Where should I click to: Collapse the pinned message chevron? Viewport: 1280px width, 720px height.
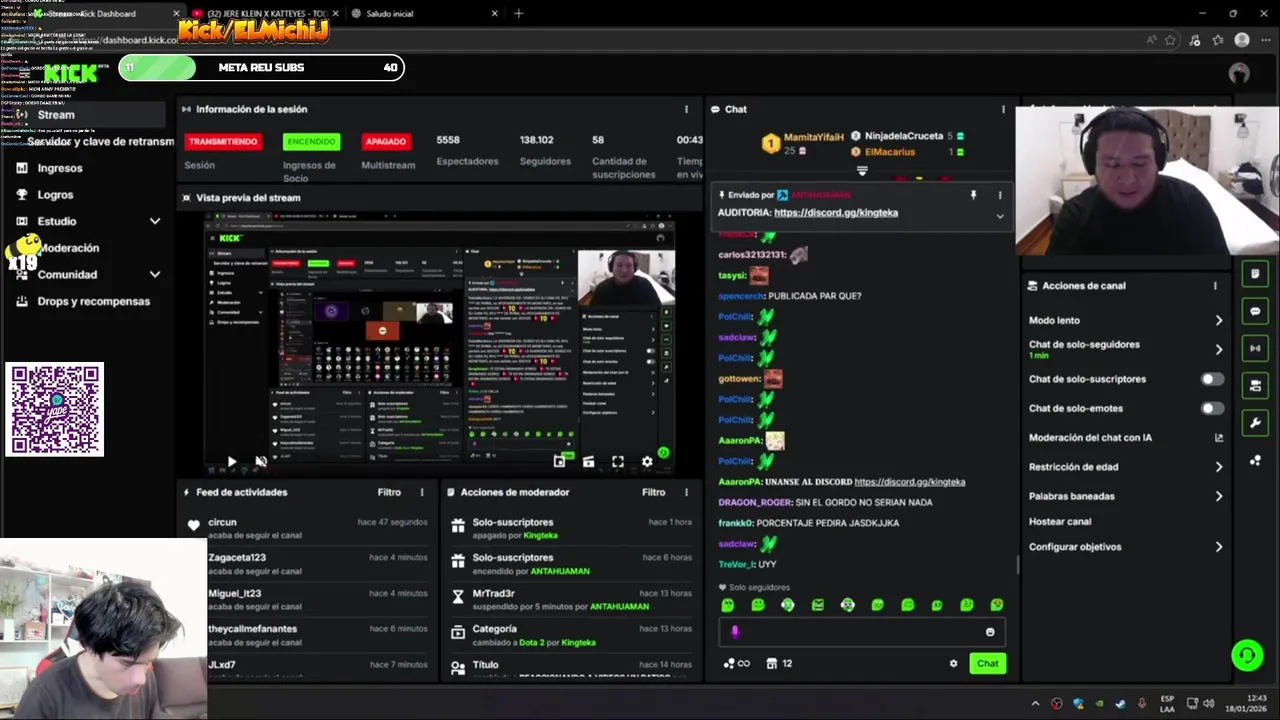[999, 215]
